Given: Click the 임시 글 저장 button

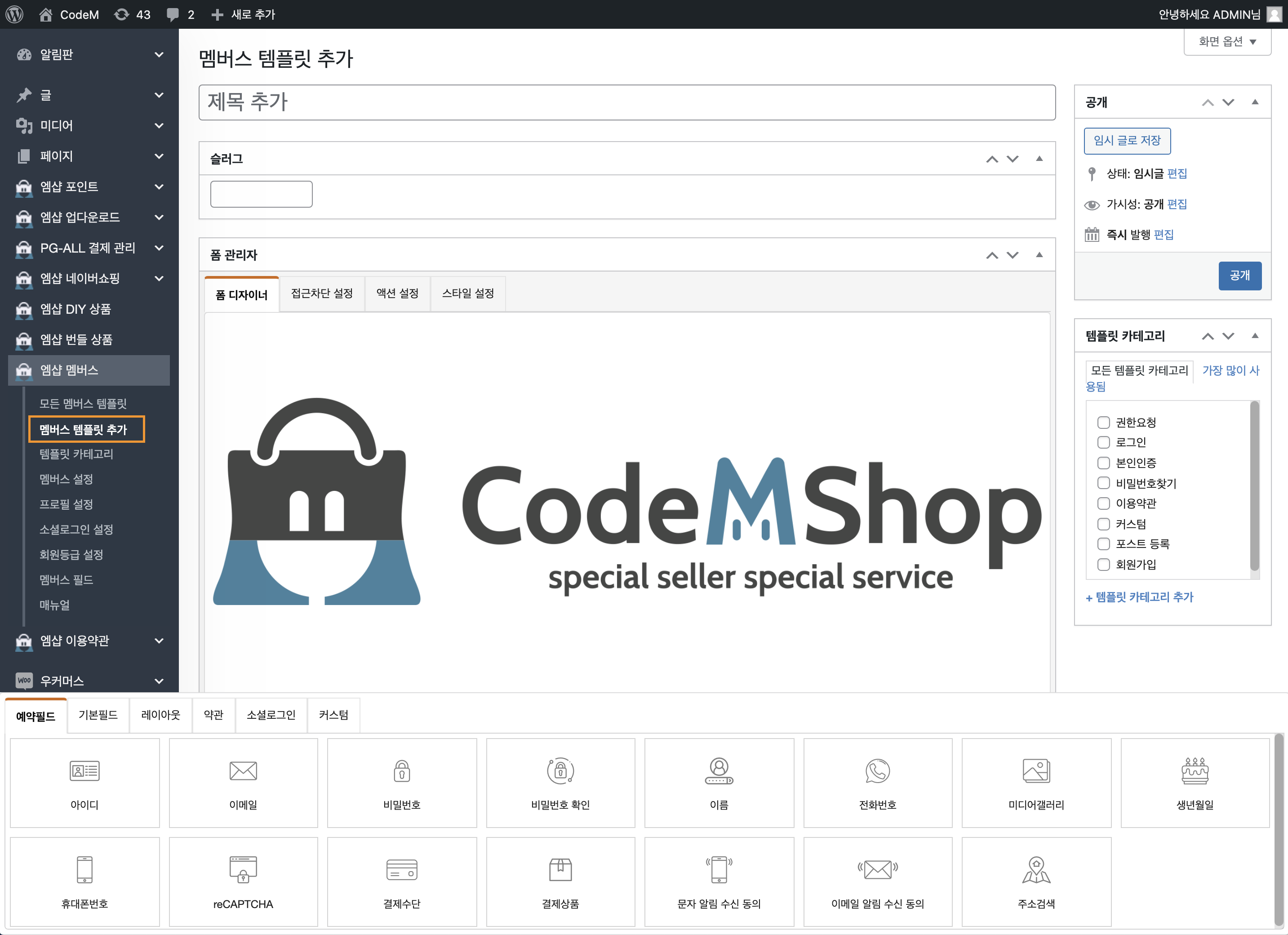Looking at the screenshot, I should pyautogui.click(x=1127, y=140).
